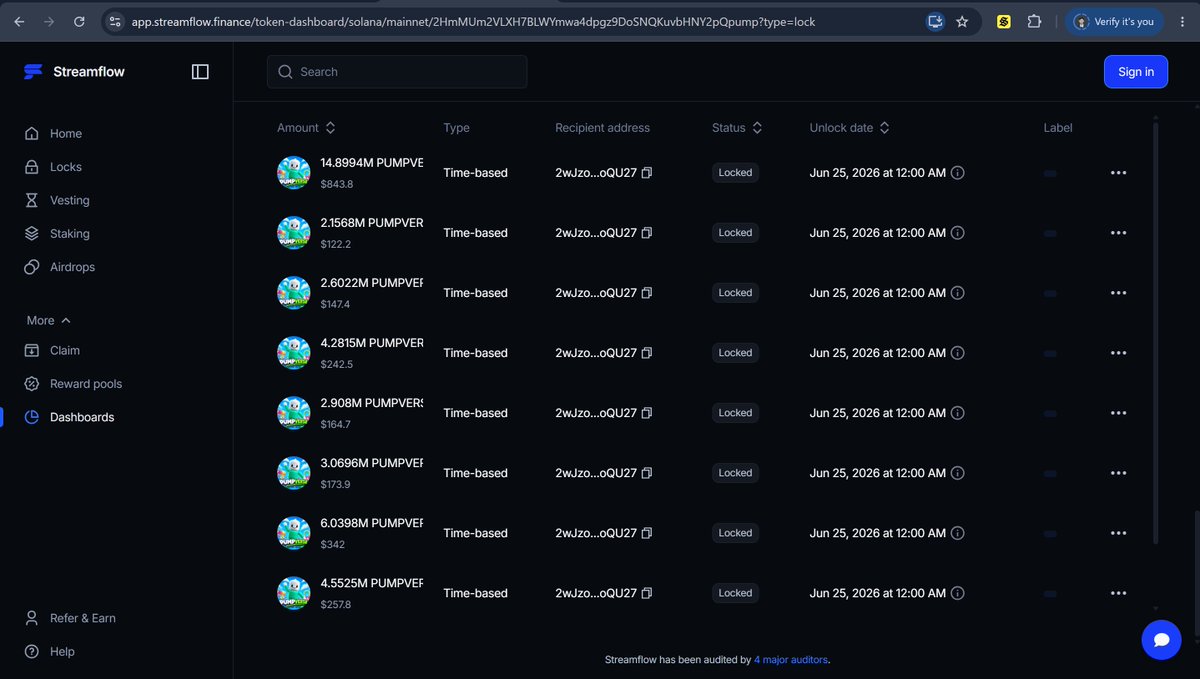Collapse the sidebar with the panel icon
Screen dimensions: 1200x679
pos(200,71)
